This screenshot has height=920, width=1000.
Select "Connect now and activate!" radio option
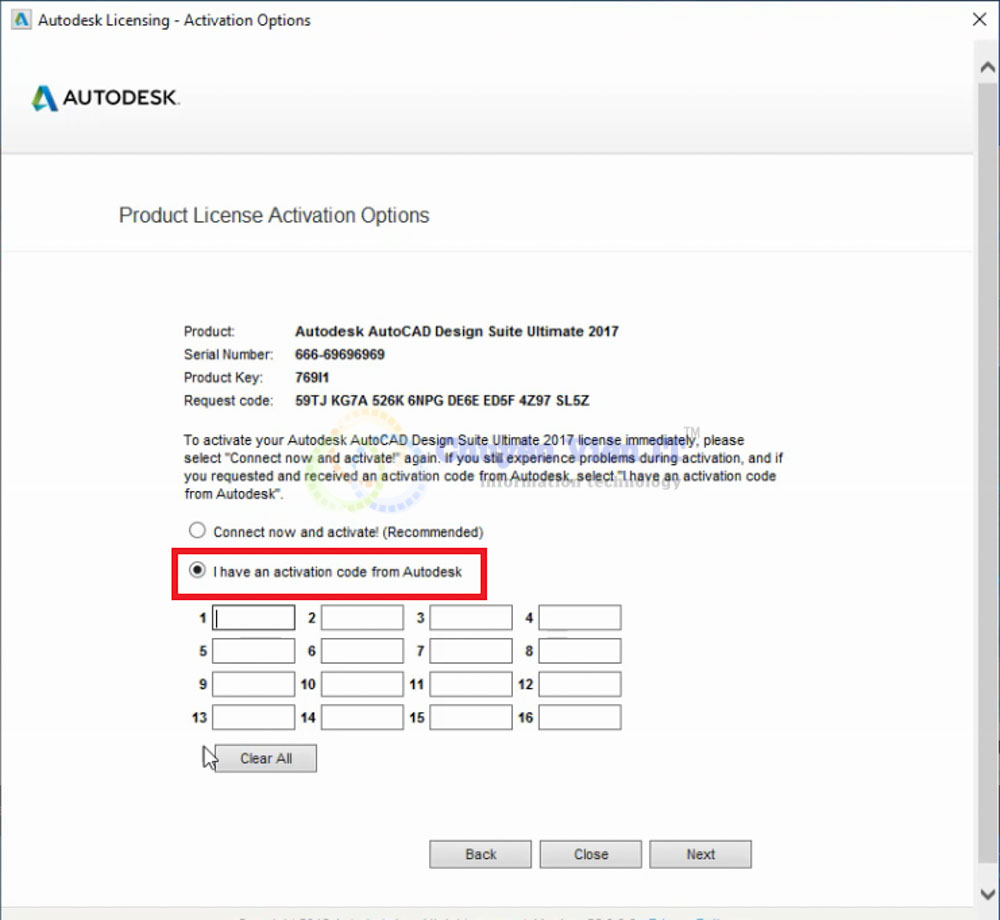coord(197,530)
